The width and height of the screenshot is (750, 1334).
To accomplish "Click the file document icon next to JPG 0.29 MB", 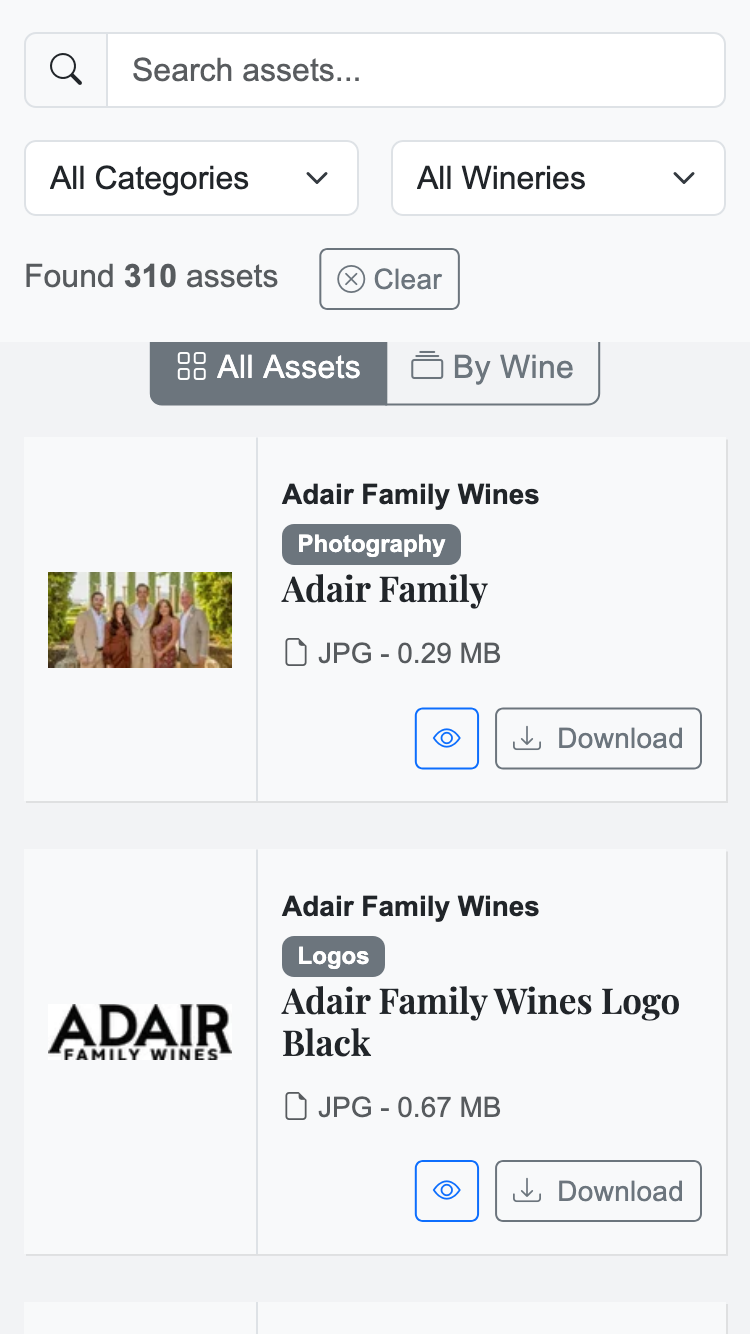I will point(296,651).
